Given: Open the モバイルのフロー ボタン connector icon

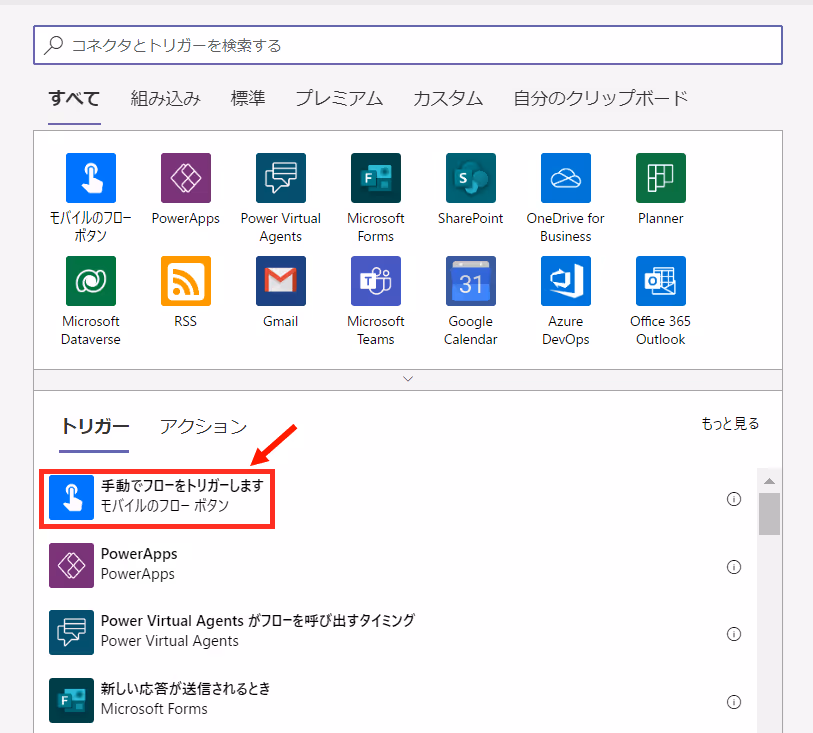Looking at the screenshot, I should tap(91, 178).
